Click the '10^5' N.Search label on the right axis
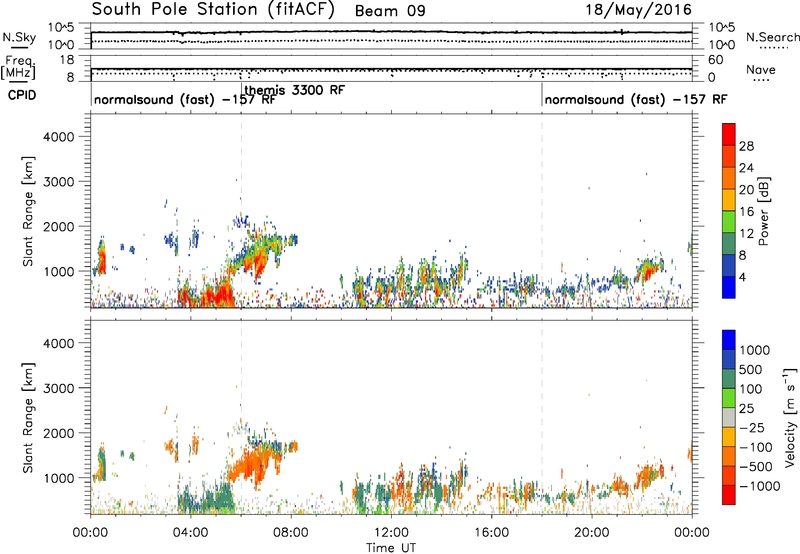Screen dimensions: 800x554 pos(721,27)
